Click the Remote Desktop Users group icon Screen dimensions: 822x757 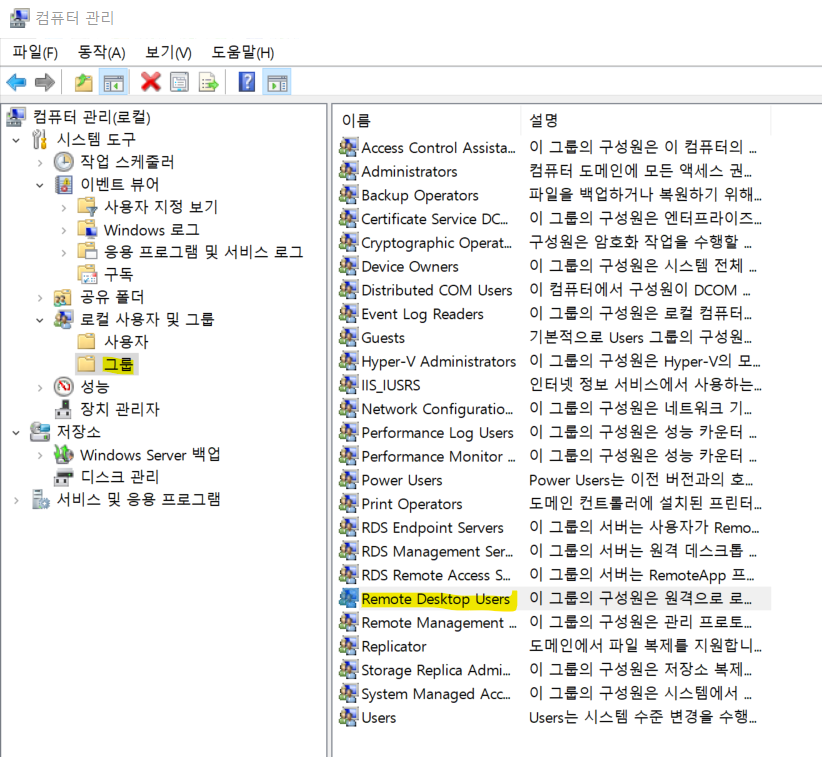(348, 598)
